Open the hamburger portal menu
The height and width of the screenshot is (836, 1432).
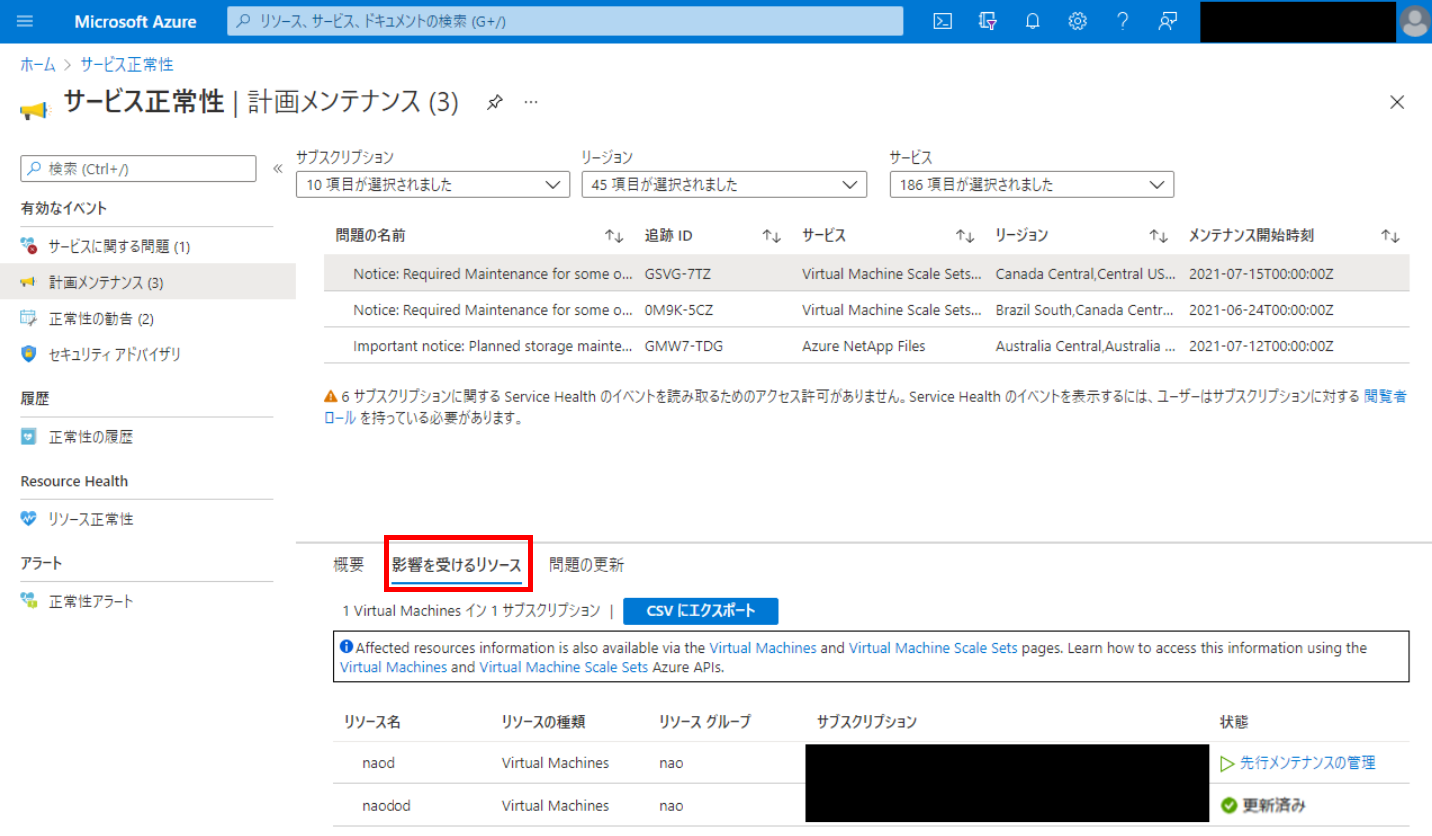[x=25, y=21]
